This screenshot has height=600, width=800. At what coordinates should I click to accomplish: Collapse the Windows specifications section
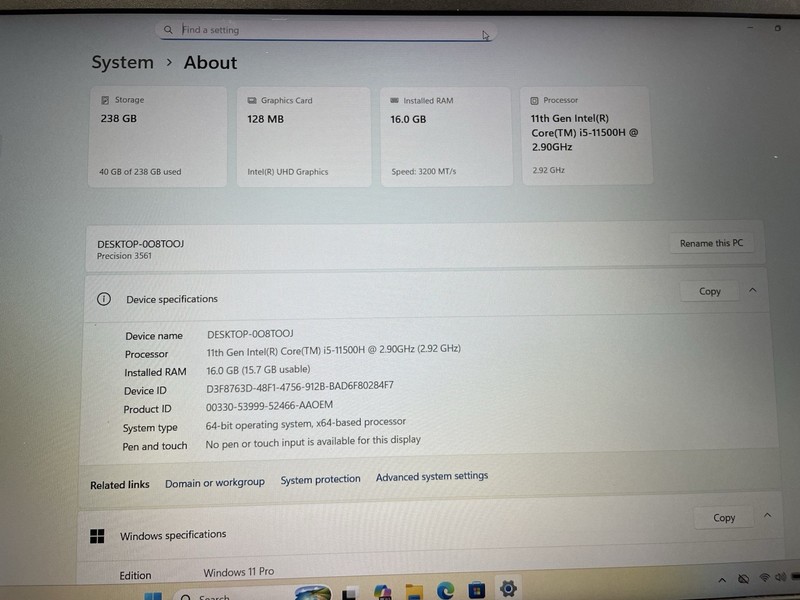[767, 516]
